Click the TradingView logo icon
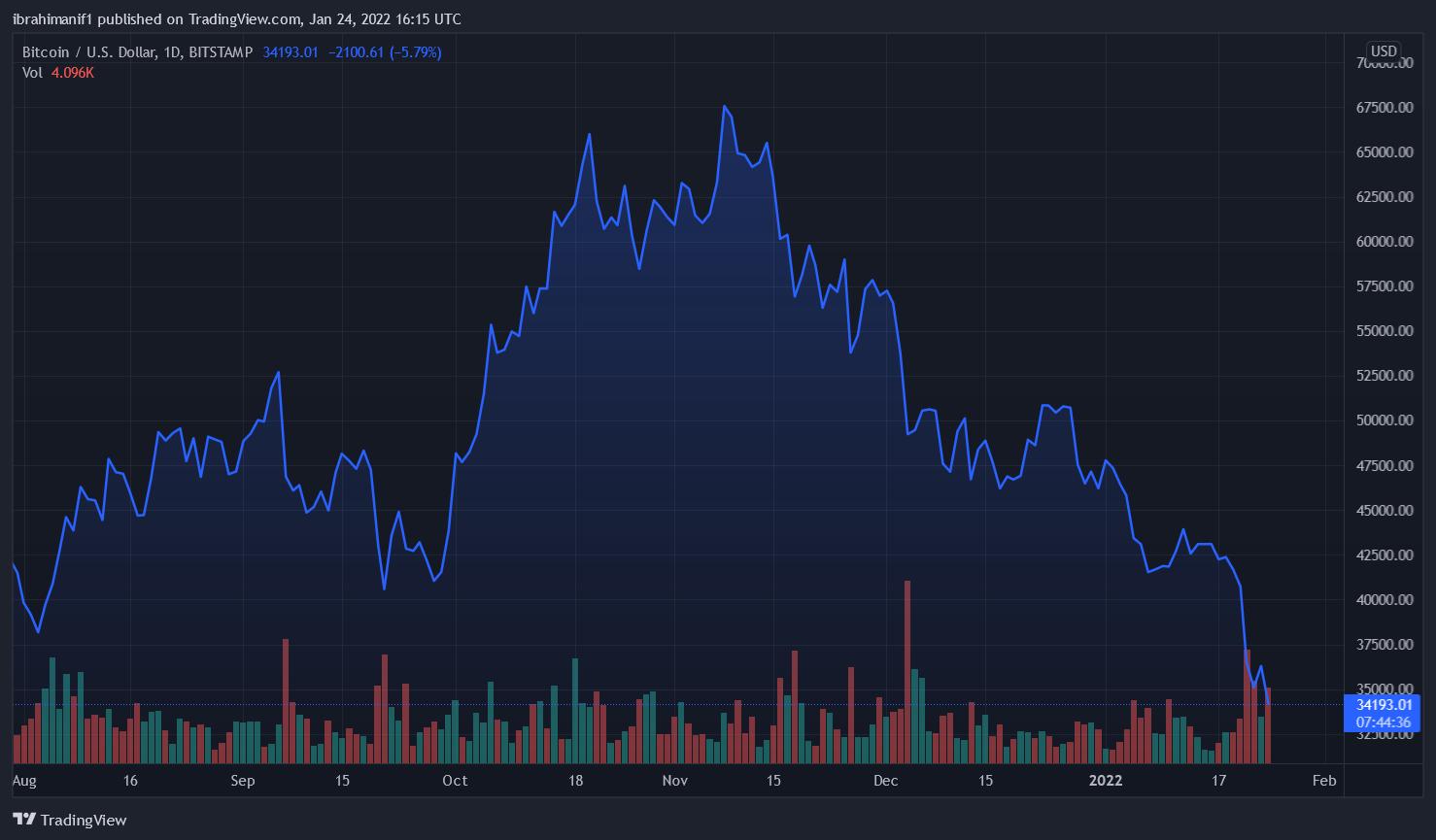The image size is (1436, 840). (x=24, y=820)
